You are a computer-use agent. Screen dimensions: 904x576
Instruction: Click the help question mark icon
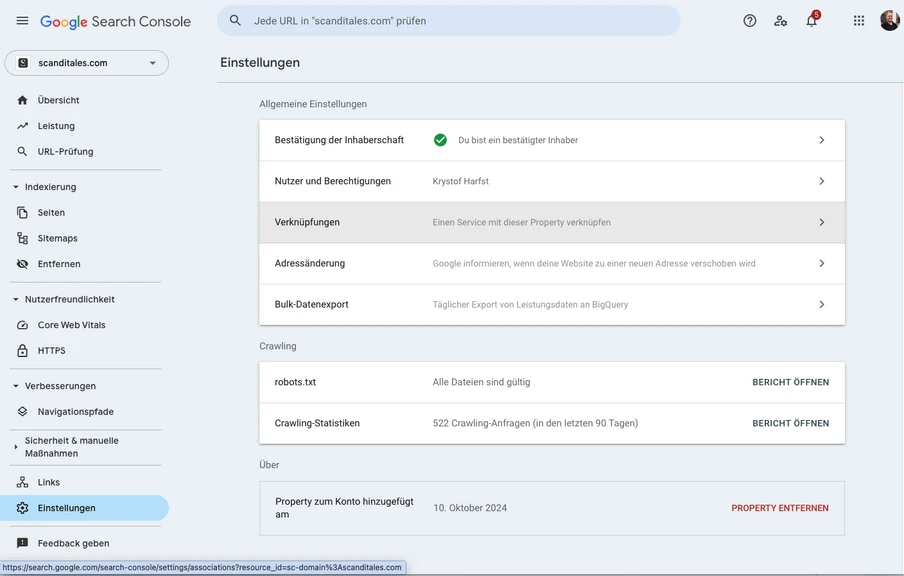(x=750, y=21)
